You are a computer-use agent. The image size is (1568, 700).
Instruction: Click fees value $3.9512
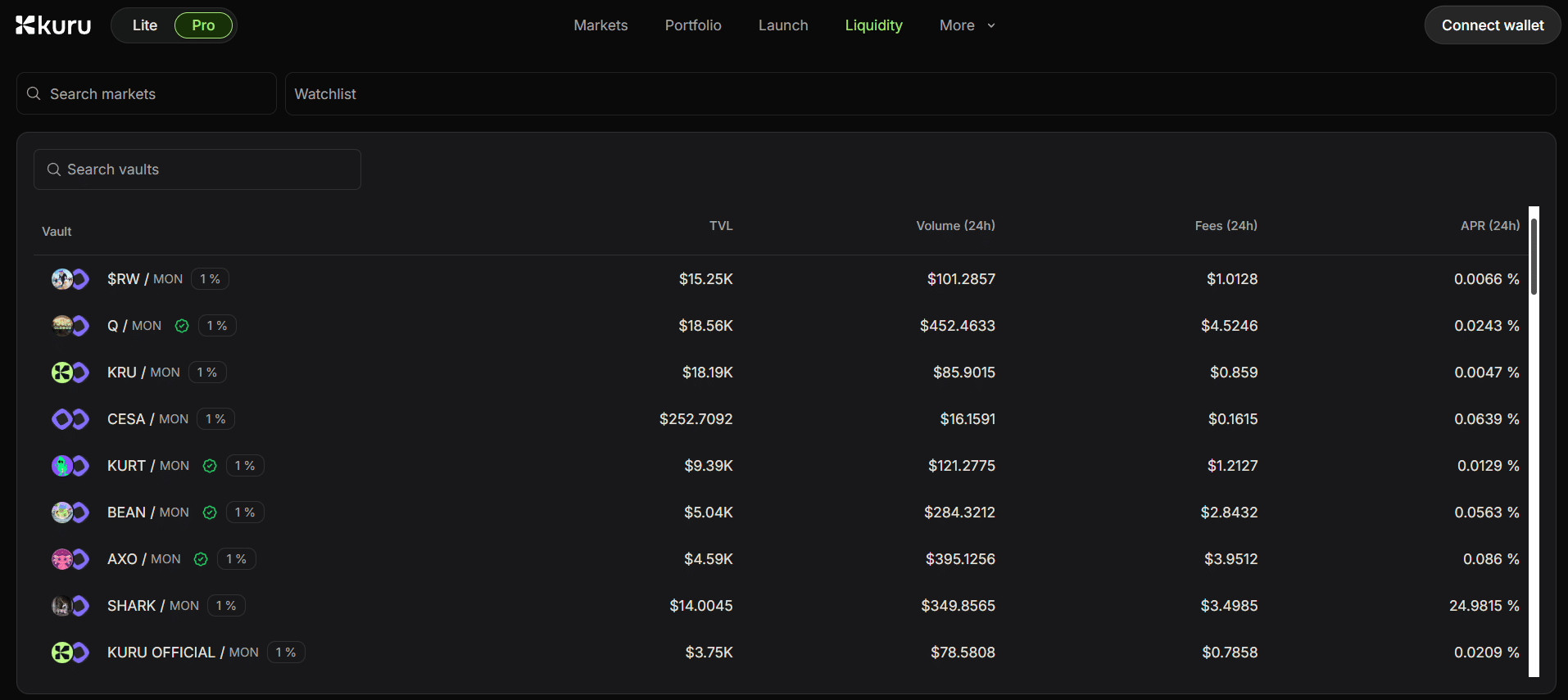(1230, 559)
